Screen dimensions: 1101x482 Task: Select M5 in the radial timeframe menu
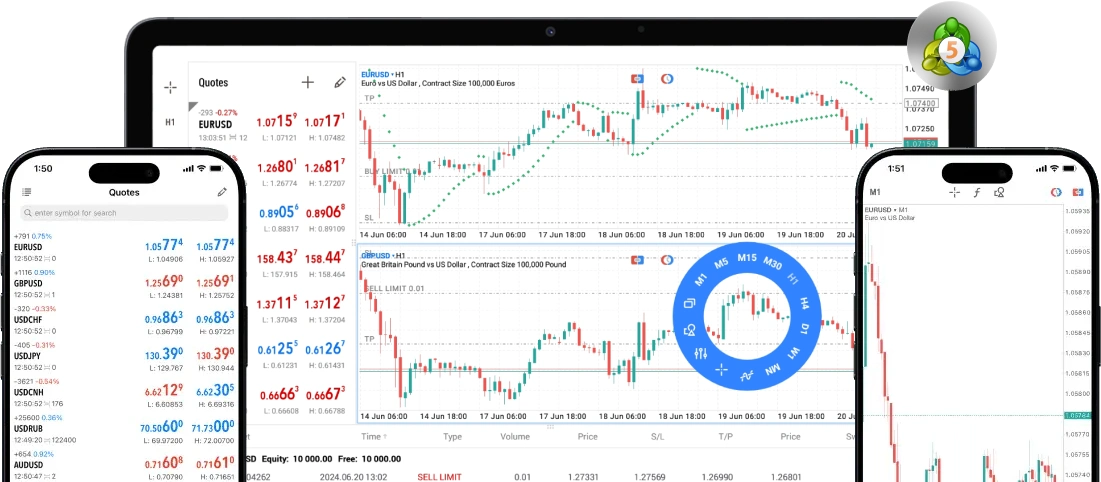(721, 264)
